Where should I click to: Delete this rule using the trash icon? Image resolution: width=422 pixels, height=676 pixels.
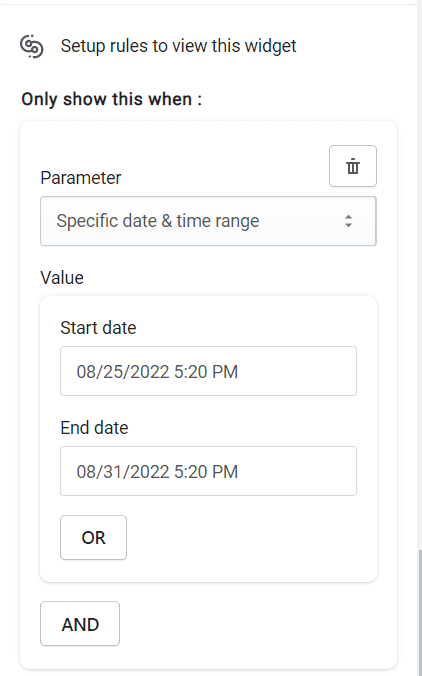coord(353,166)
